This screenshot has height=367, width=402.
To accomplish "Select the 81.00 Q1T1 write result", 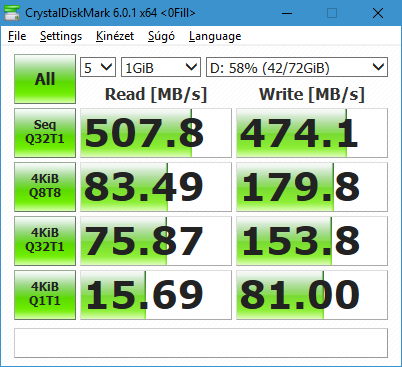I will pos(312,295).
